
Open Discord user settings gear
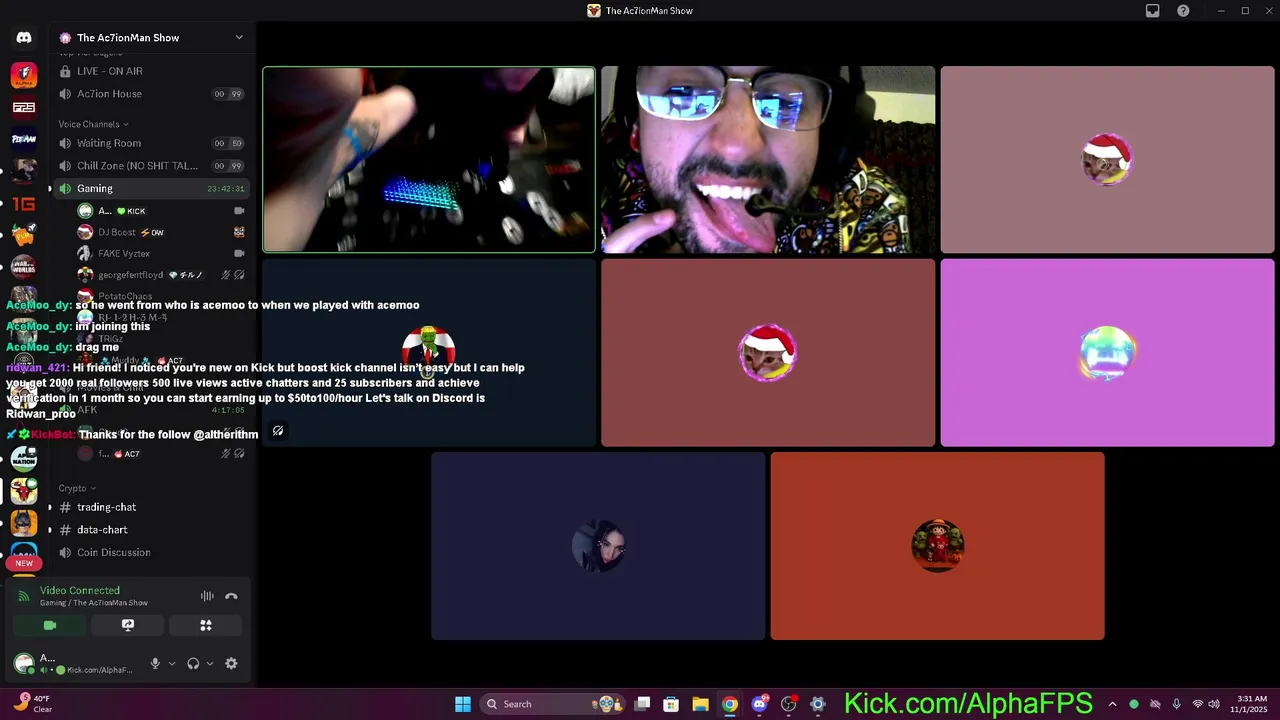coord(231,663)
